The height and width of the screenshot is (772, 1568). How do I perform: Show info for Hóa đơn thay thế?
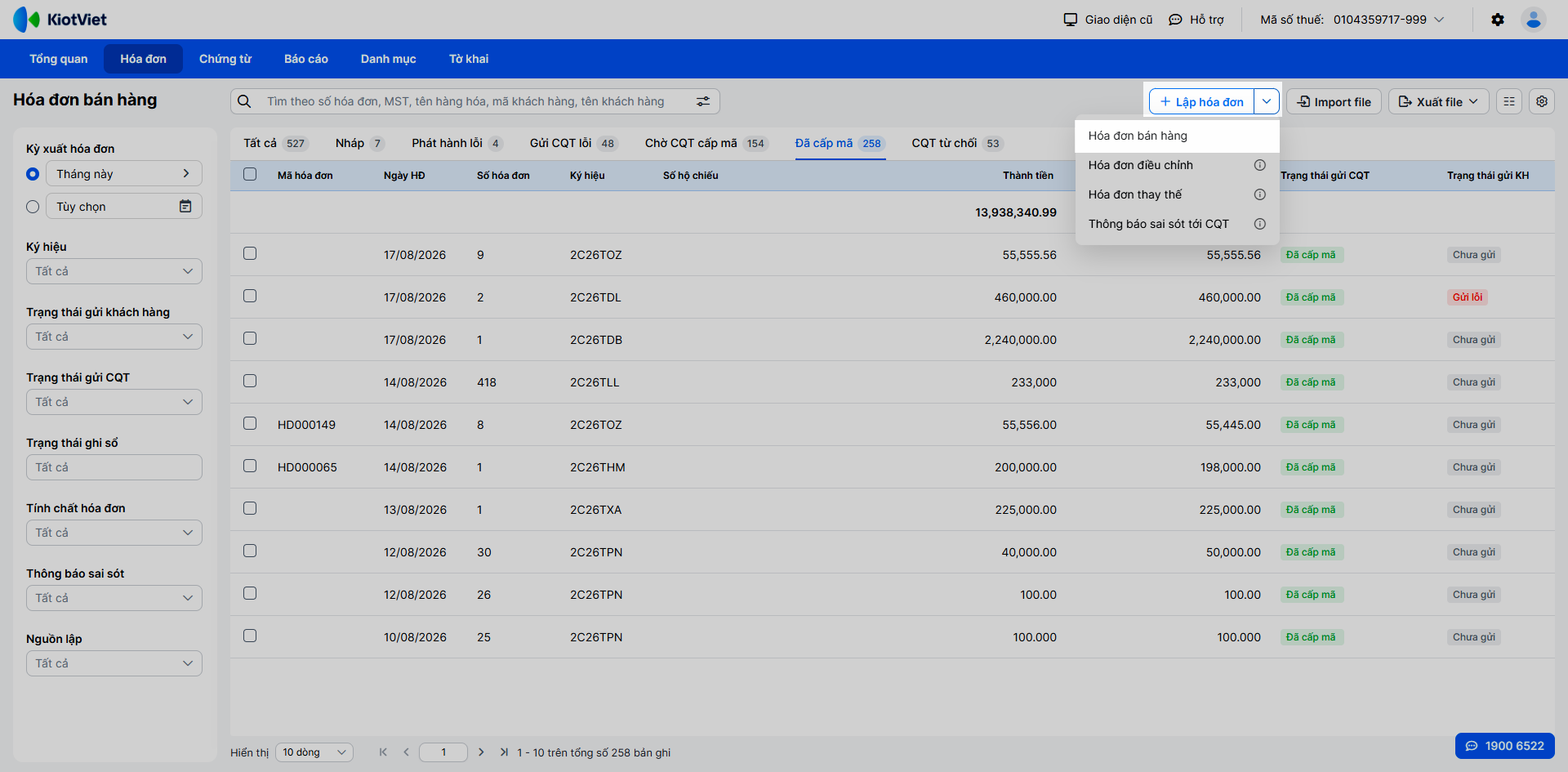pos(1260,194)
